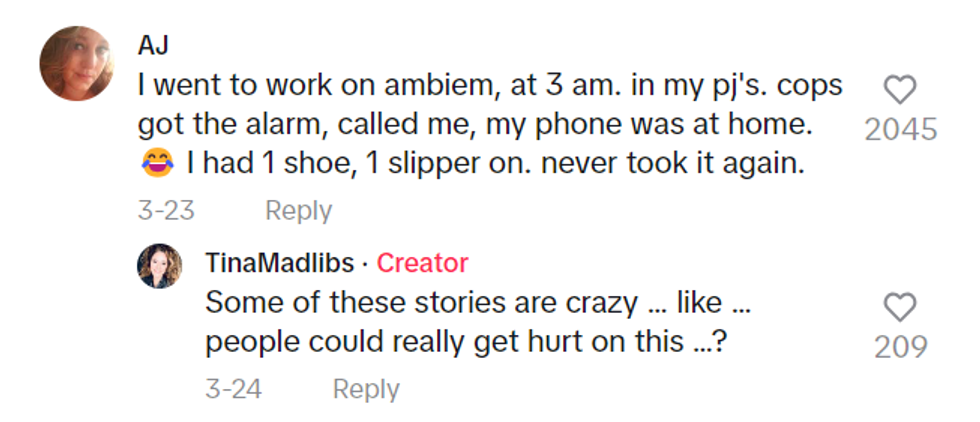The height and width of the screenshot is (422, 980).
Task: Click the red Creator badge
Action: click(423, 263)
